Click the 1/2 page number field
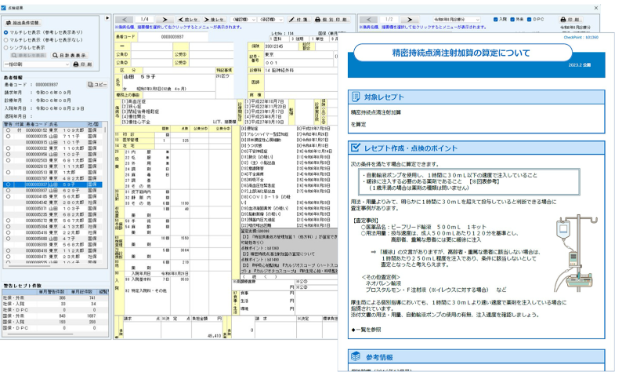618x376 pixels. (x=389, y=19)
